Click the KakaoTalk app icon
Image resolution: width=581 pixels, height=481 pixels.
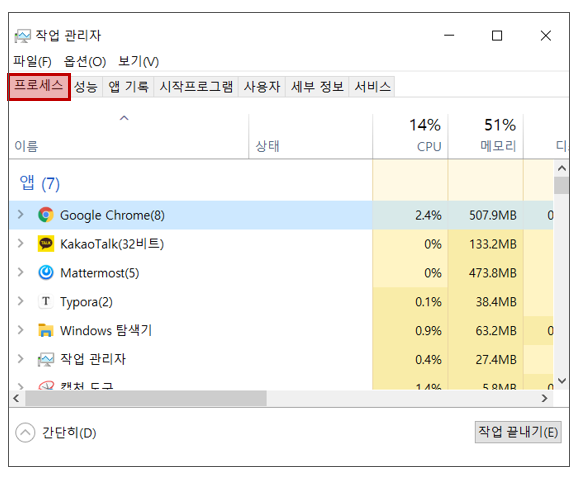pyautogui.click(x=46, y=243)
